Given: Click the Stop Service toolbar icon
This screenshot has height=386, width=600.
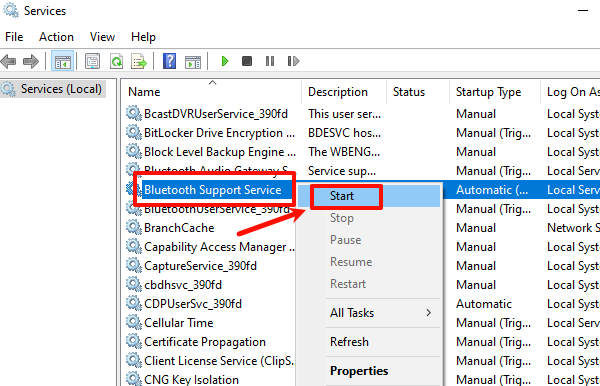Looking at the screenshot, I should click(247, 61).
